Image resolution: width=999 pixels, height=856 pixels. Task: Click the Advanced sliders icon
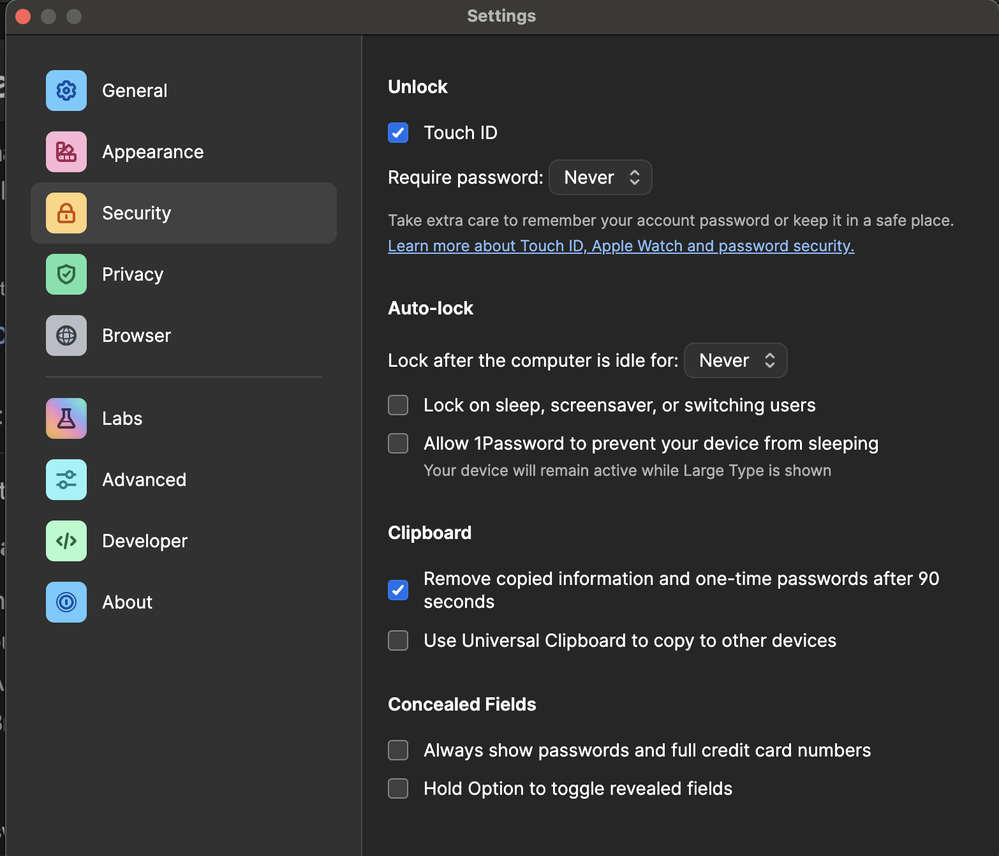[66, 480]
